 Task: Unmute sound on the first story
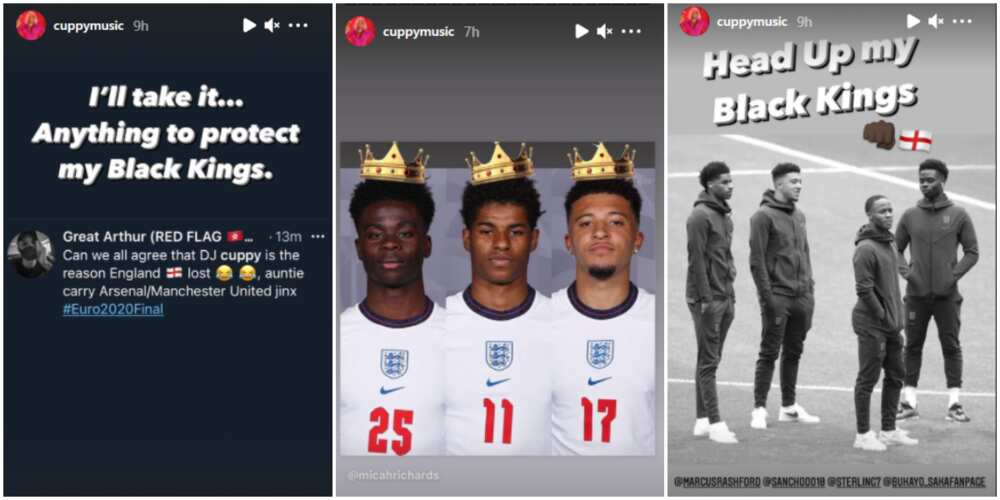[x=272, y=26]
